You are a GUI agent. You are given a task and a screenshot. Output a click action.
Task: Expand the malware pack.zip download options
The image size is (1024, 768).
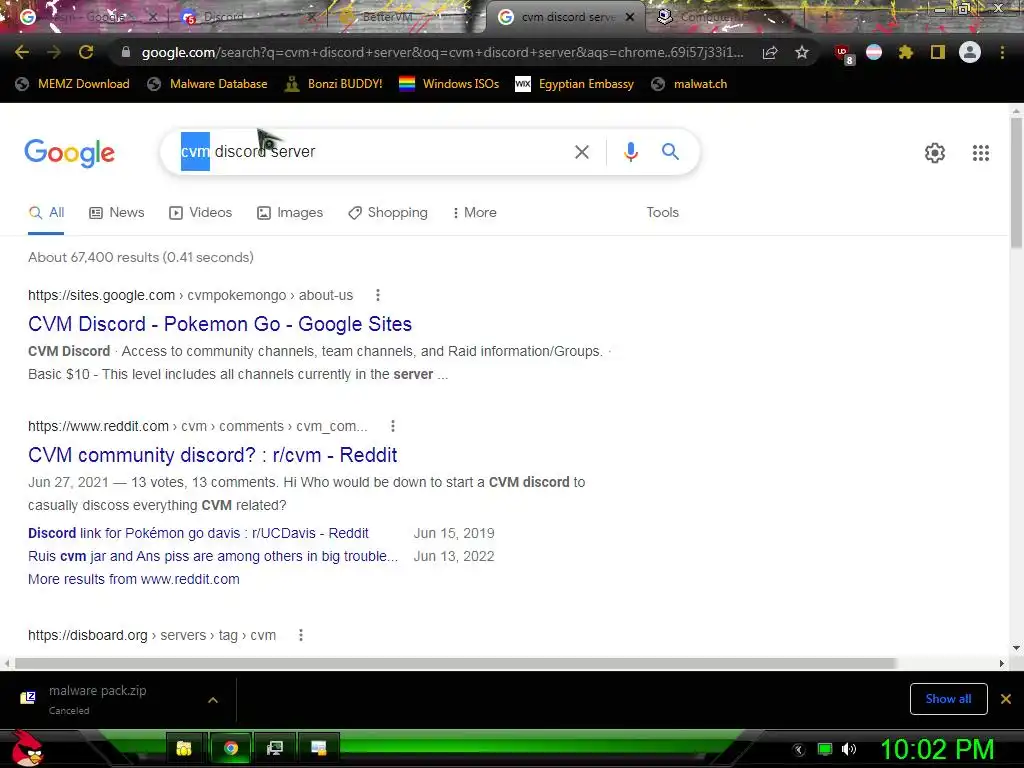(x=213, y=700)
